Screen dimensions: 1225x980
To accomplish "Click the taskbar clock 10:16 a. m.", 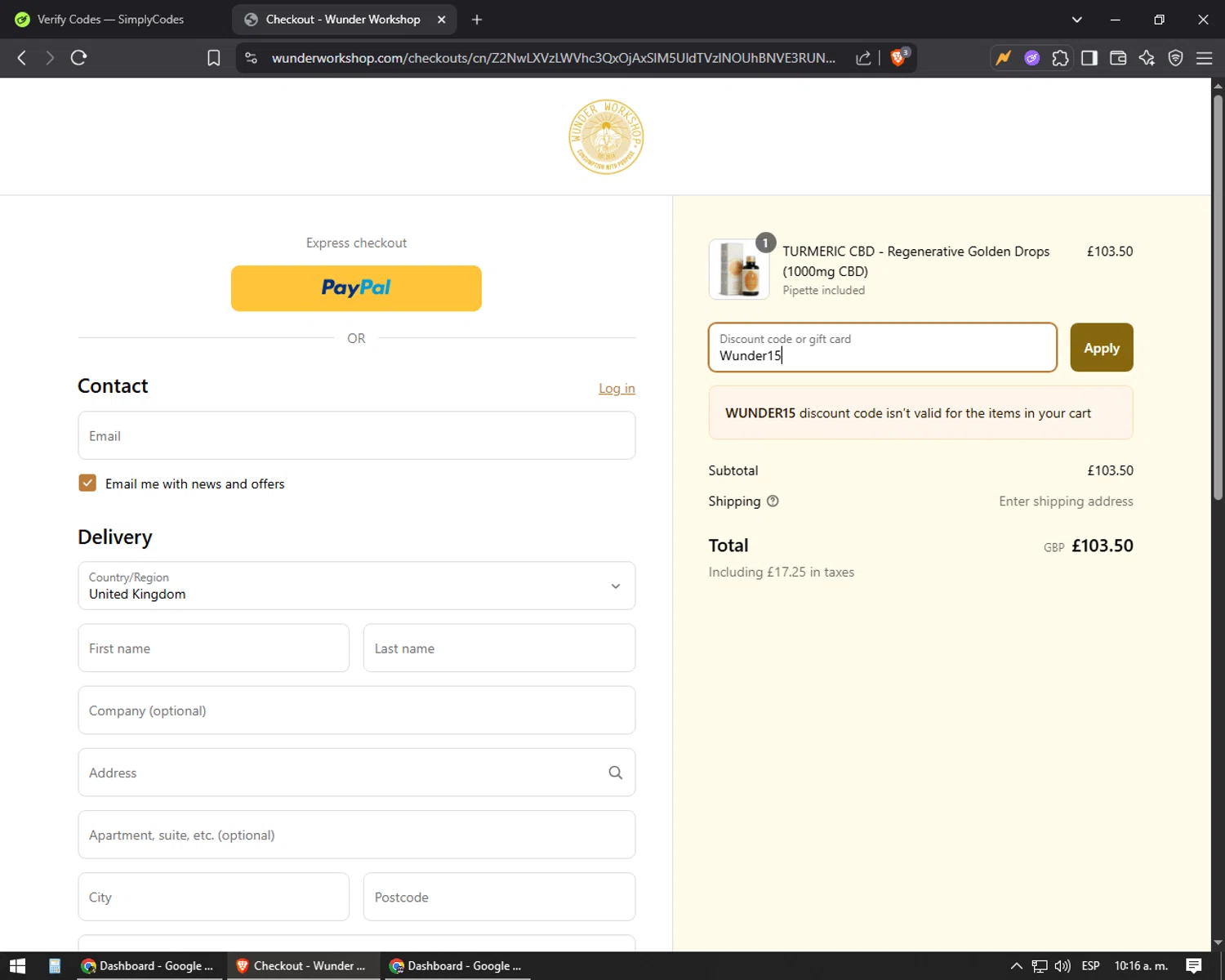I will (1141, 966).
